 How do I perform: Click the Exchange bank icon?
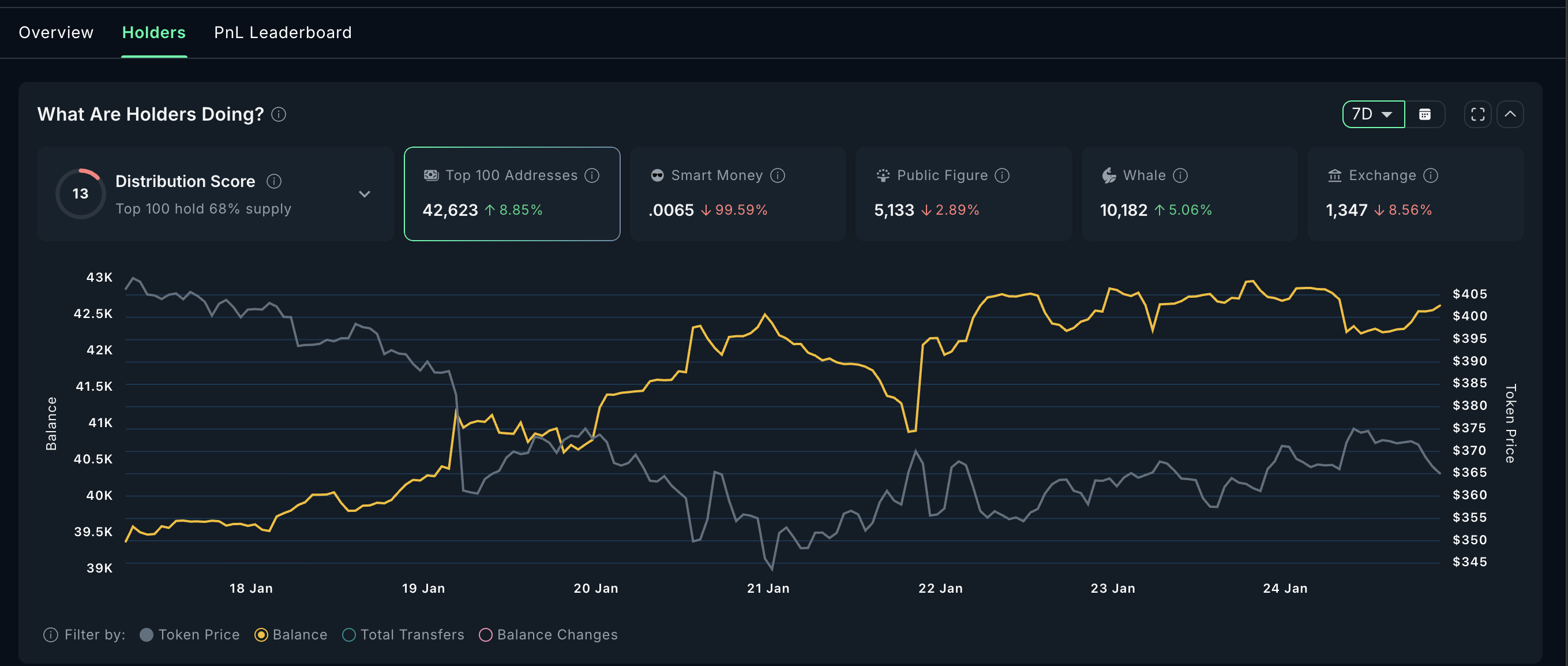[x=1334, y=175]
